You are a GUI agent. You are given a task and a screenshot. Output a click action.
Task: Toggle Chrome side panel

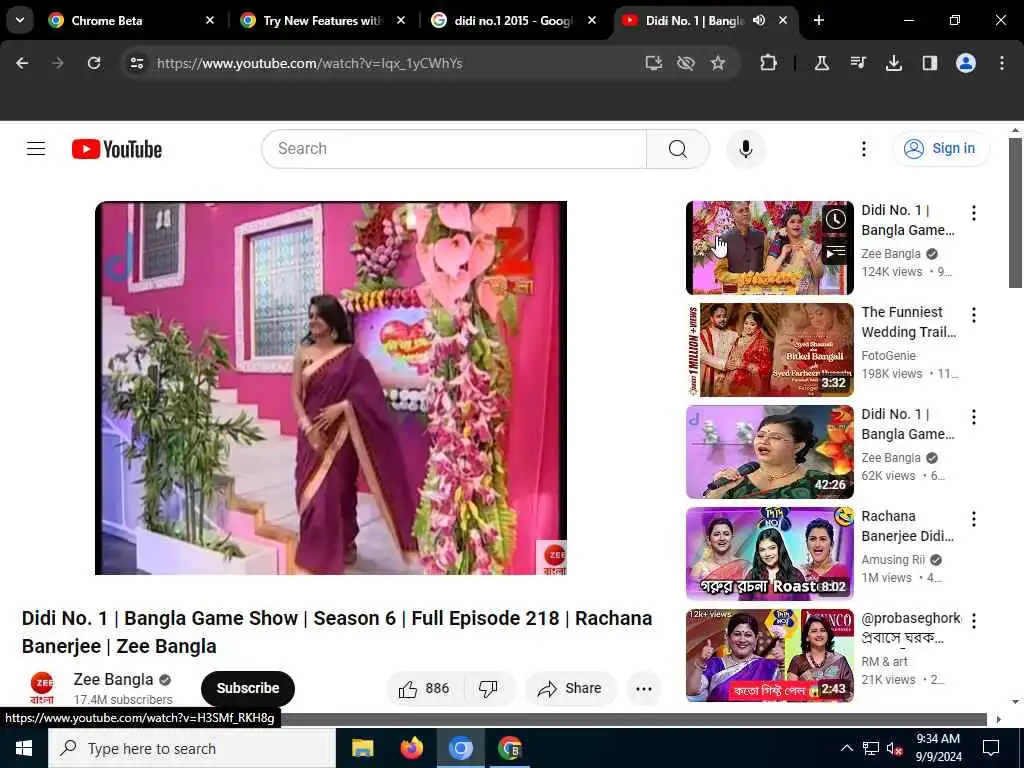929,63
